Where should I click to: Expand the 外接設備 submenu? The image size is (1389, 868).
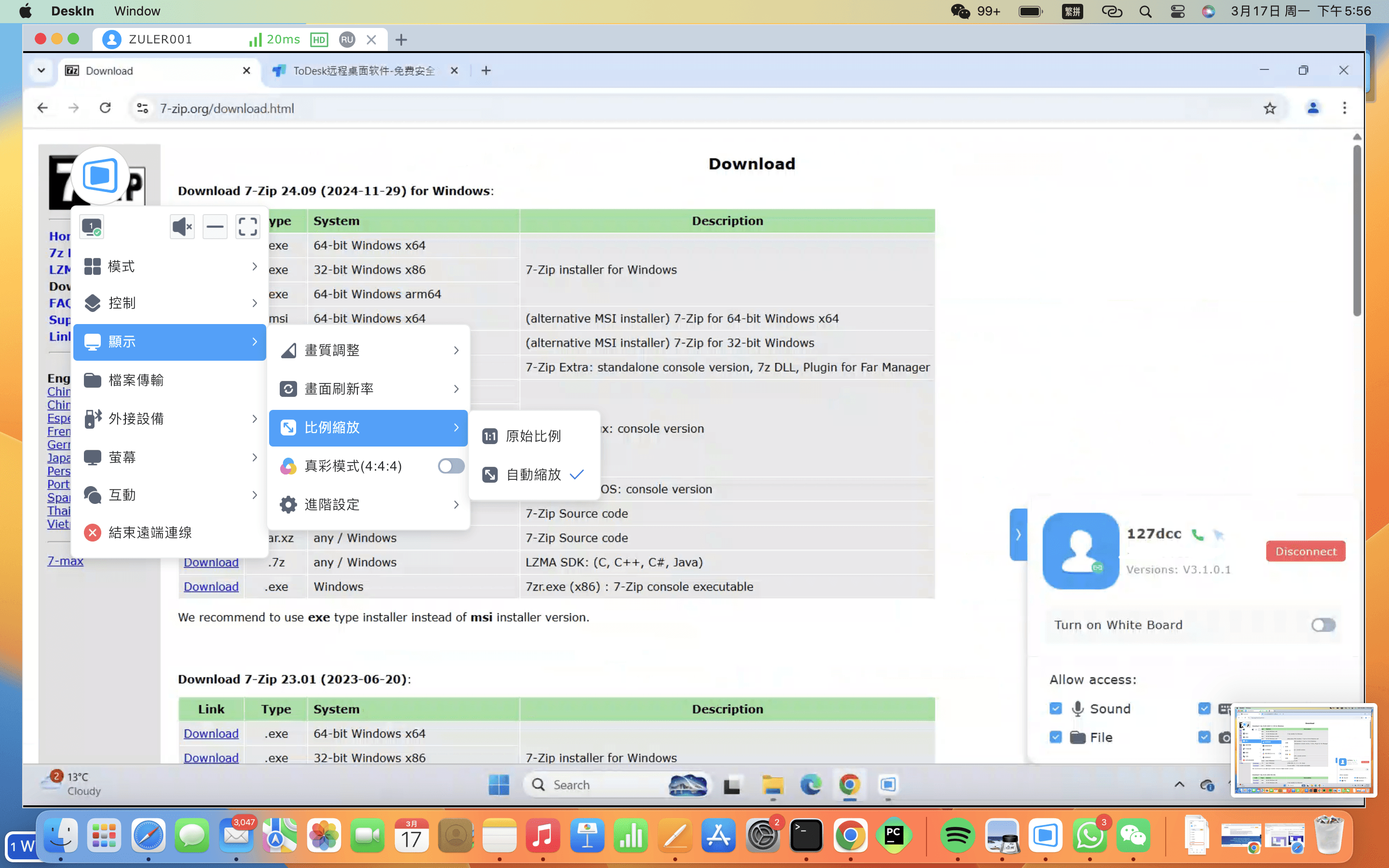(x=170, y=419)
